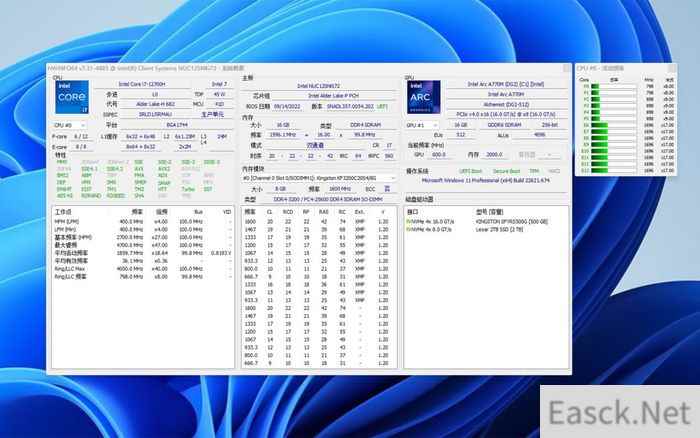
Task: Click the green UEFI label beside BIOS version
Action: click(x=383, y=107)
